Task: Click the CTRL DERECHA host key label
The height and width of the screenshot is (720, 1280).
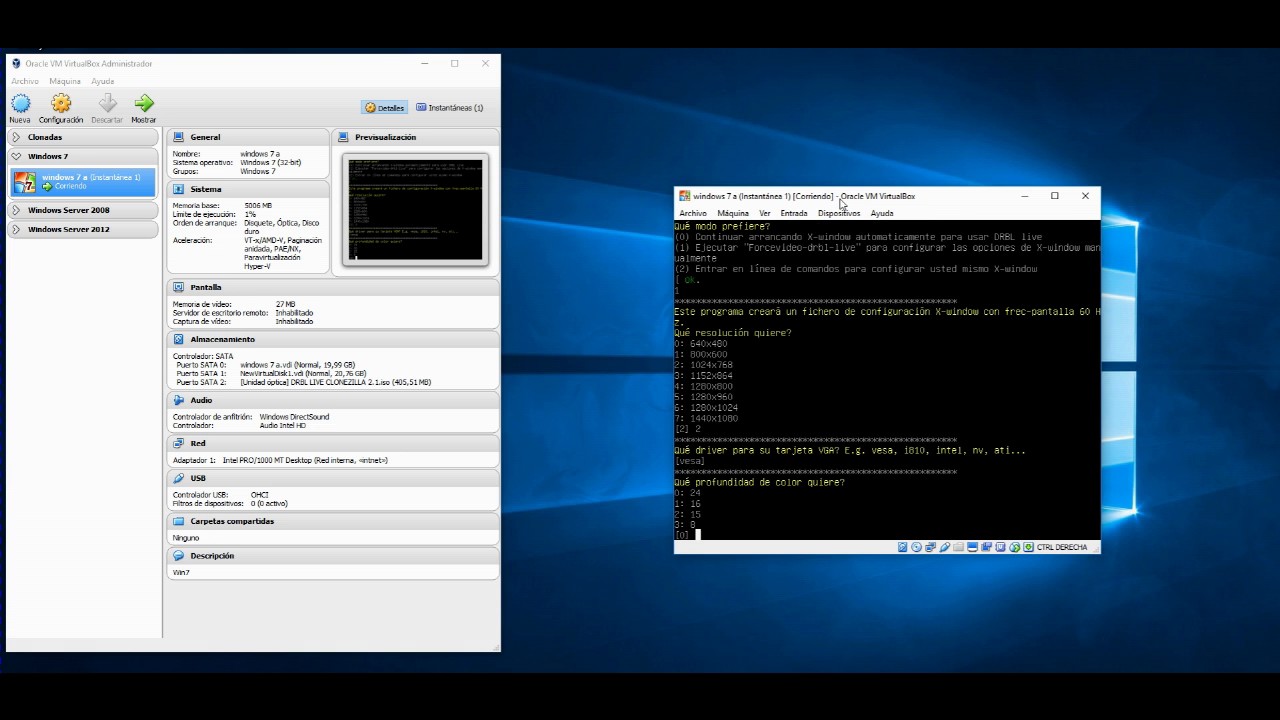Action: 1062,547
